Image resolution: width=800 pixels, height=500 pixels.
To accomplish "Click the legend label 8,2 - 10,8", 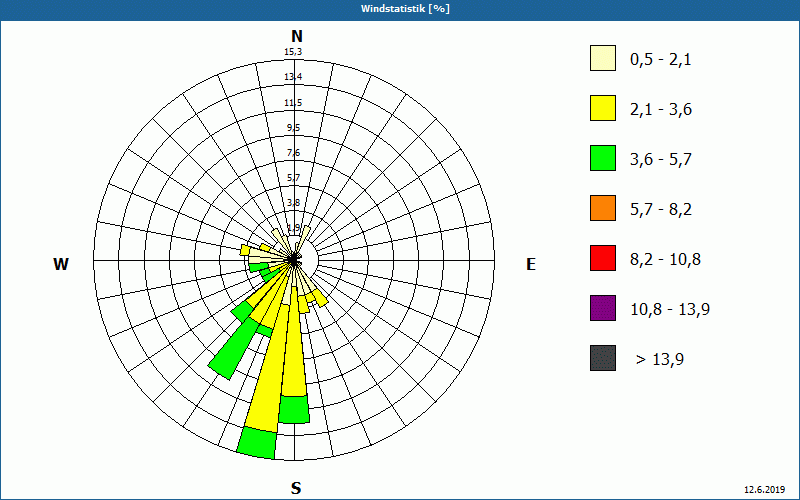I will [x=665, y=260].
